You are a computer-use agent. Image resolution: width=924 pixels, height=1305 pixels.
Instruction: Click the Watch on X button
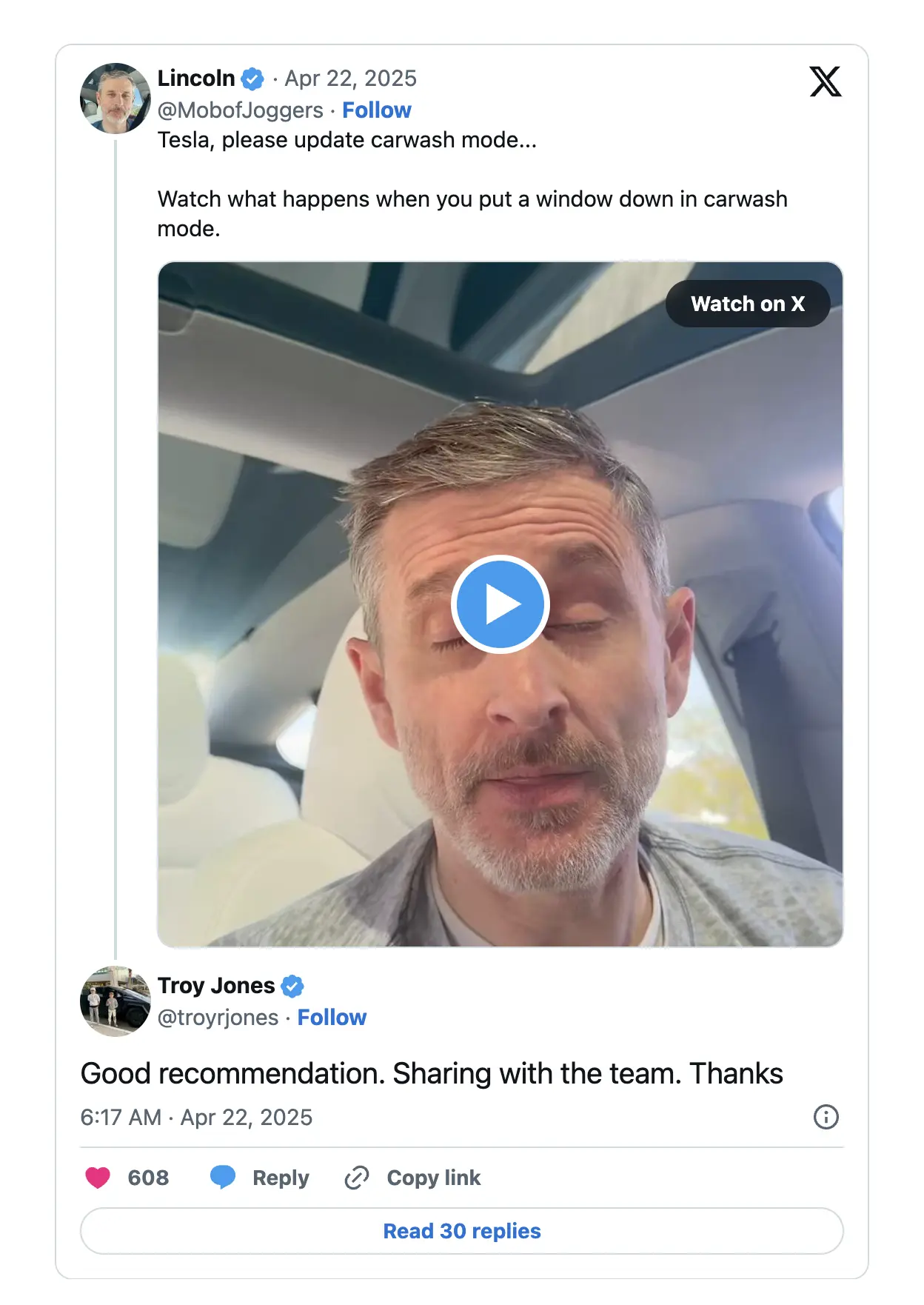point(747,304)
